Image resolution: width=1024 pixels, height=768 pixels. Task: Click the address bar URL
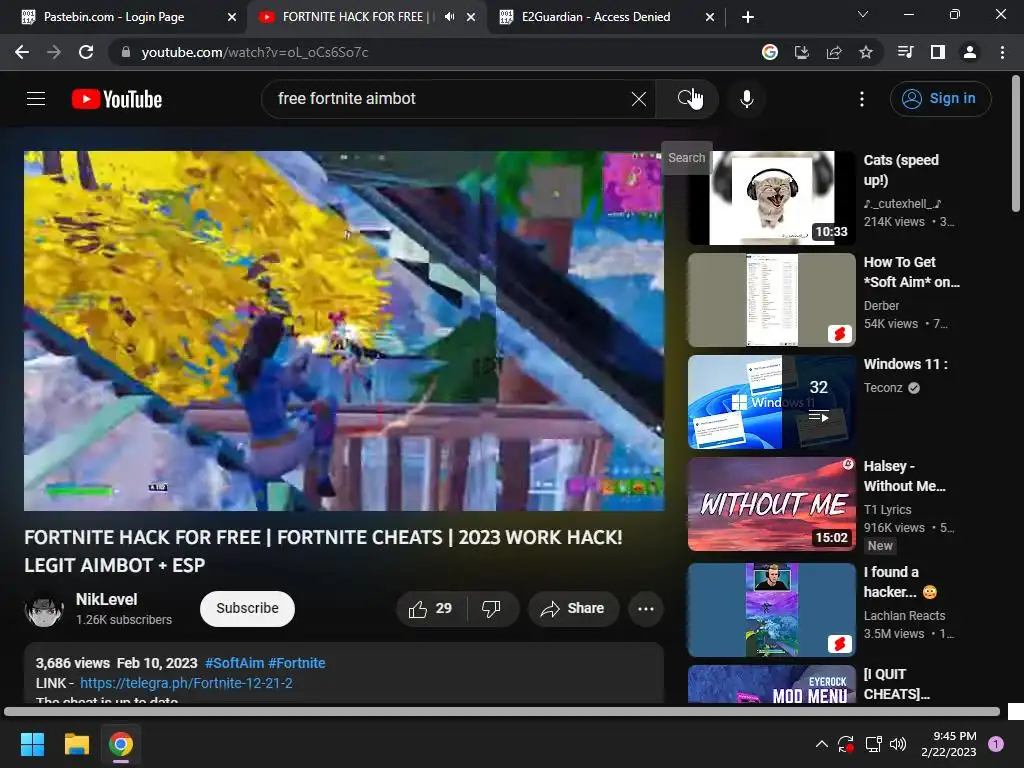coord(255,52)
